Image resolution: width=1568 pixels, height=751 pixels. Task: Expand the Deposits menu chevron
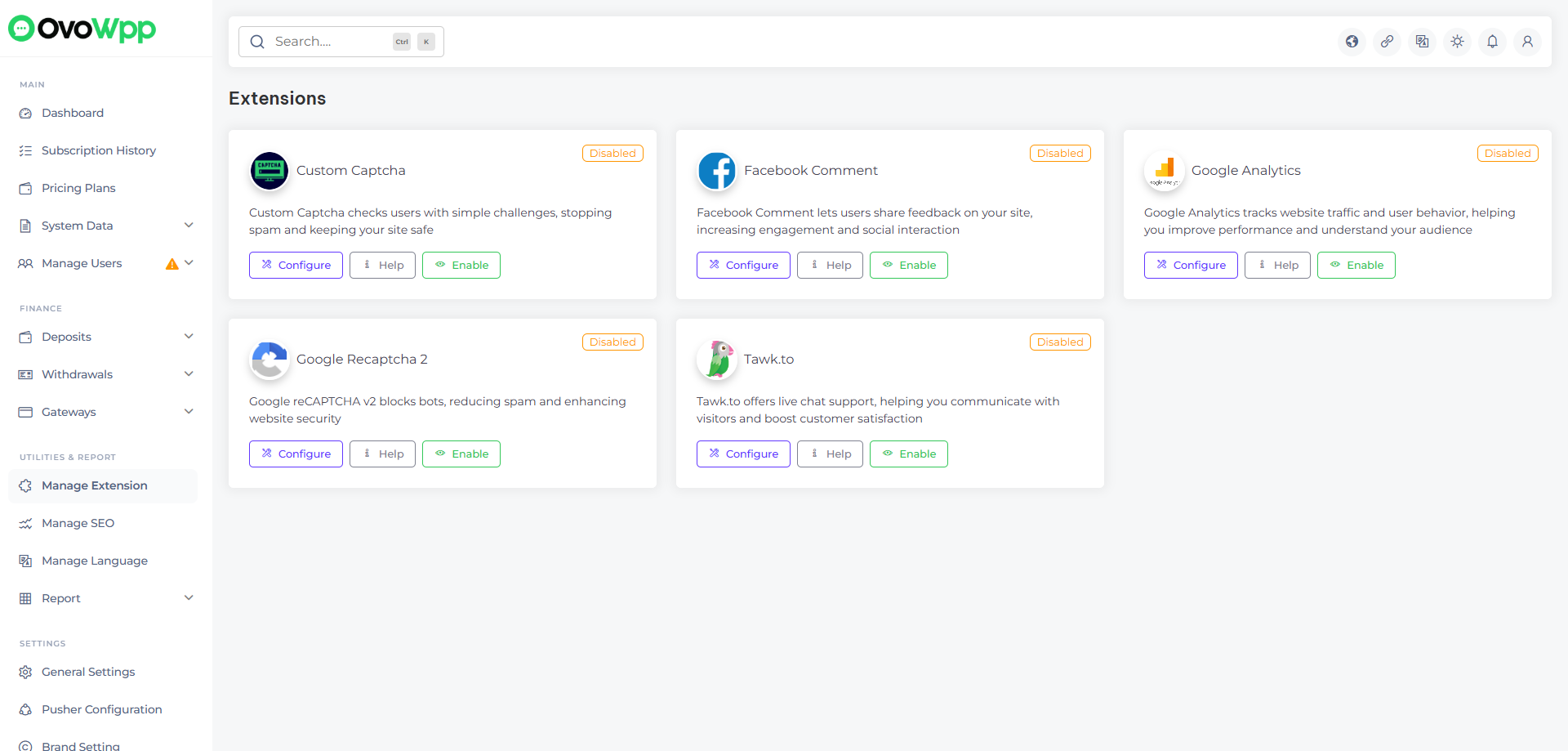point(189,337)
